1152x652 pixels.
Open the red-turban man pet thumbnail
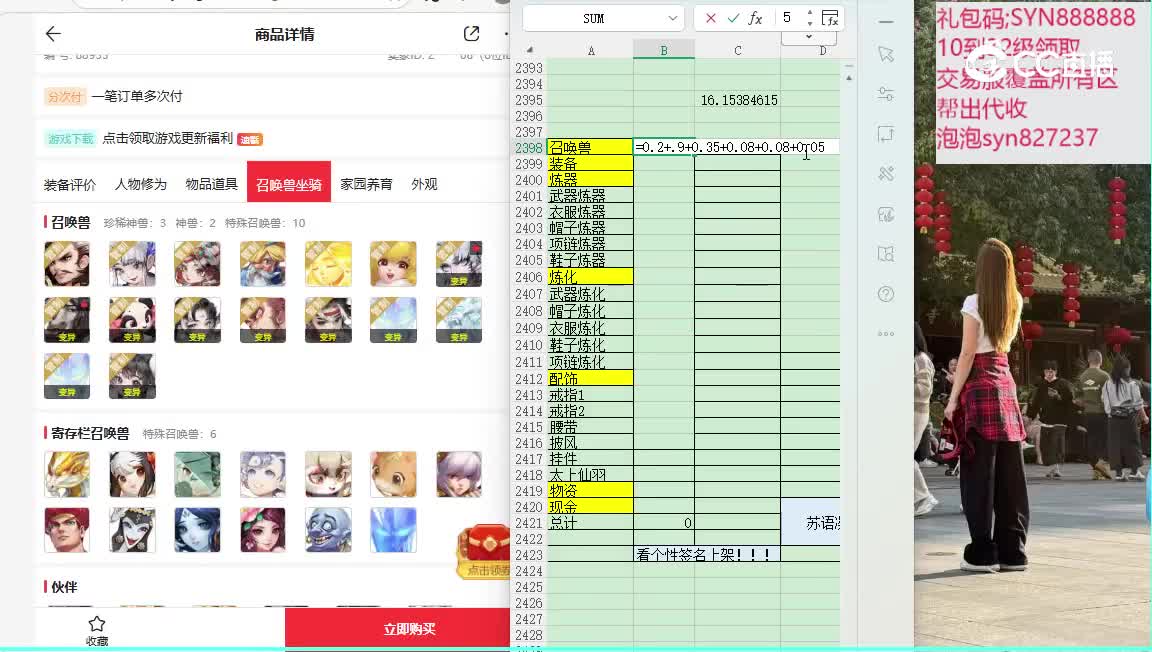pyautogui.click(x=67, y=530)
